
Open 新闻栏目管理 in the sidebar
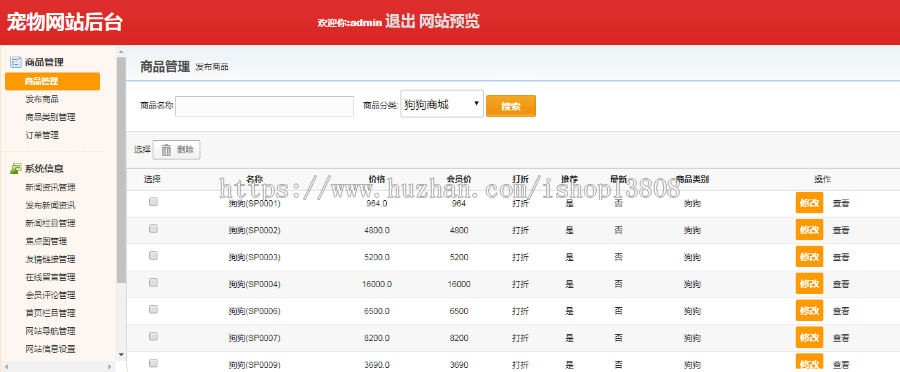coord(51,223)
